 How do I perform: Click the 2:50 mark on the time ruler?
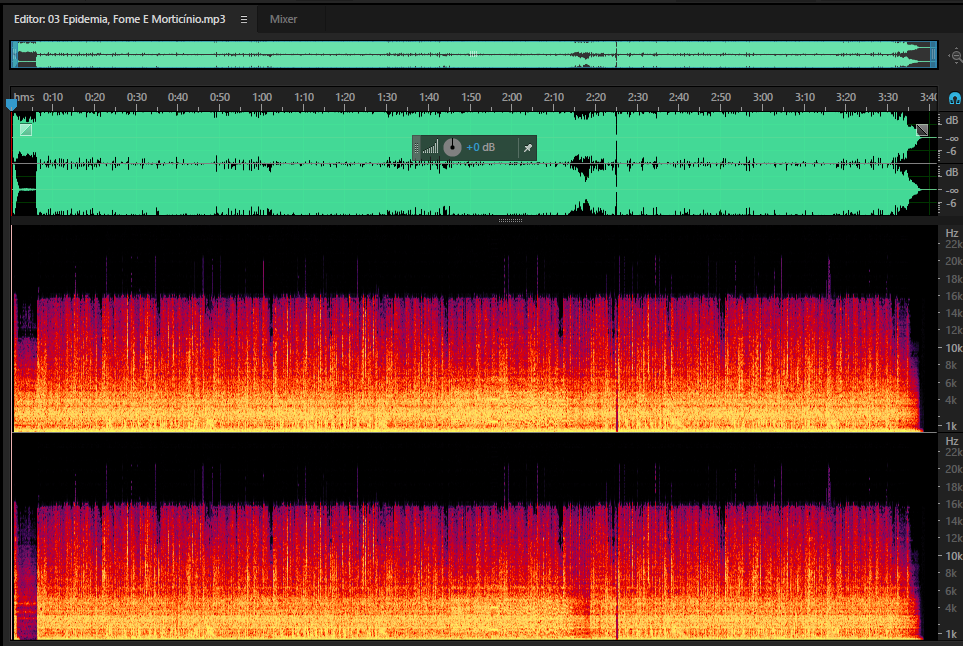720,97
